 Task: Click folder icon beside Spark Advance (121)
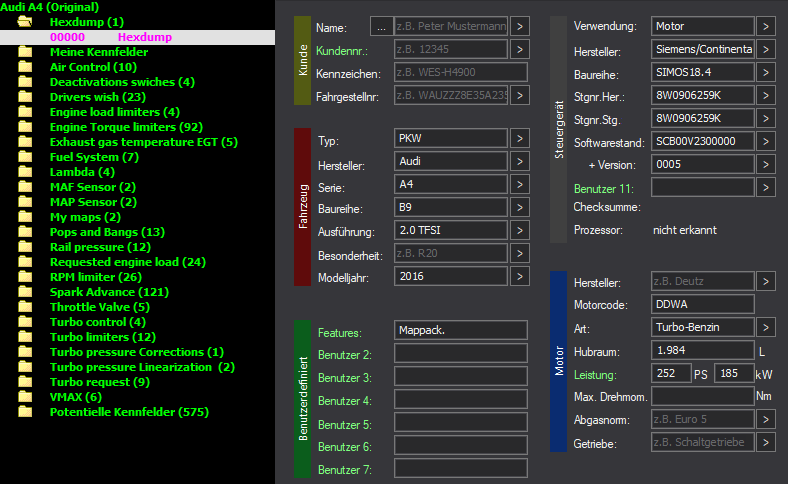(25, 292)
